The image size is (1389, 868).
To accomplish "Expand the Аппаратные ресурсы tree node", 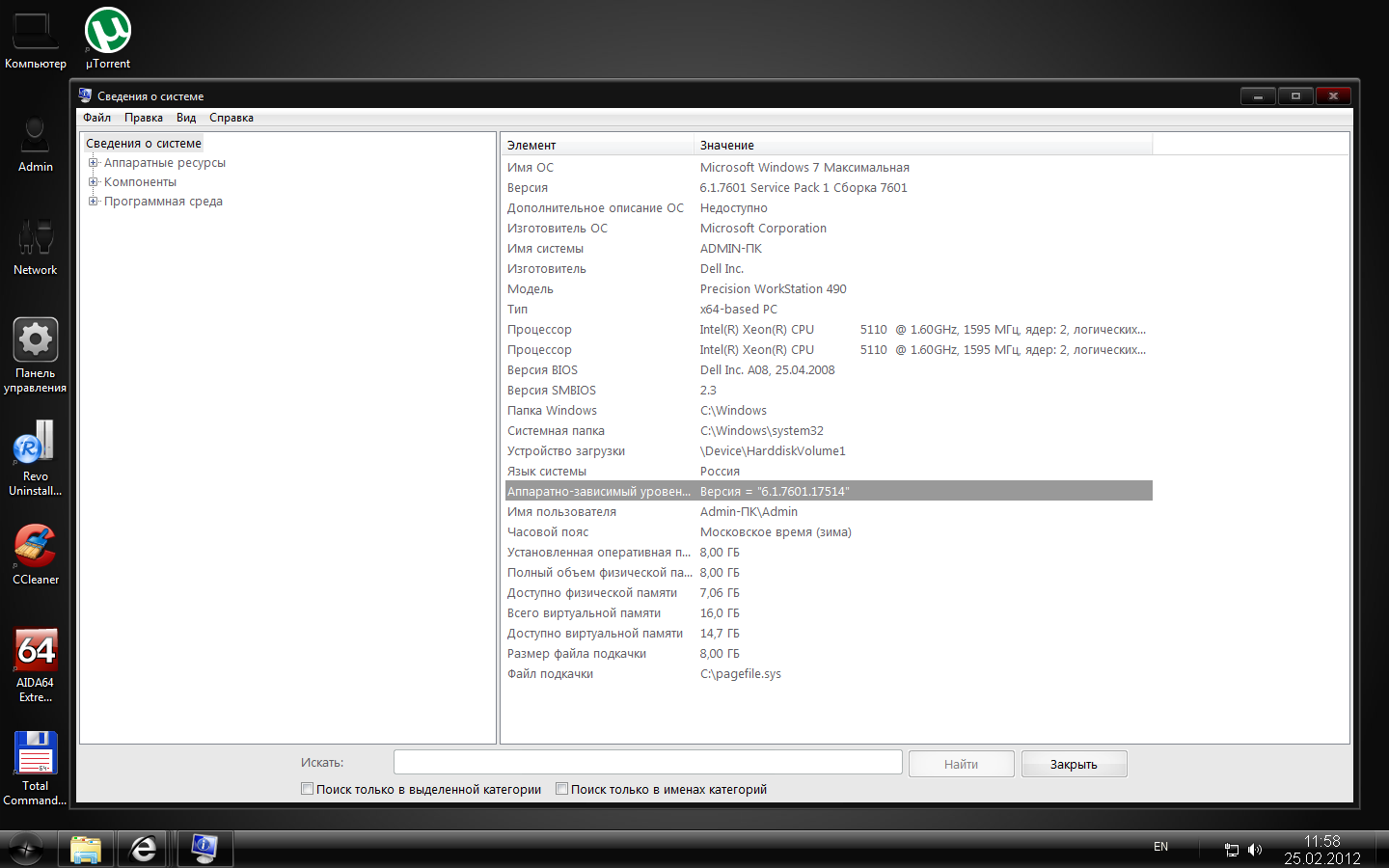I will 94,162.
